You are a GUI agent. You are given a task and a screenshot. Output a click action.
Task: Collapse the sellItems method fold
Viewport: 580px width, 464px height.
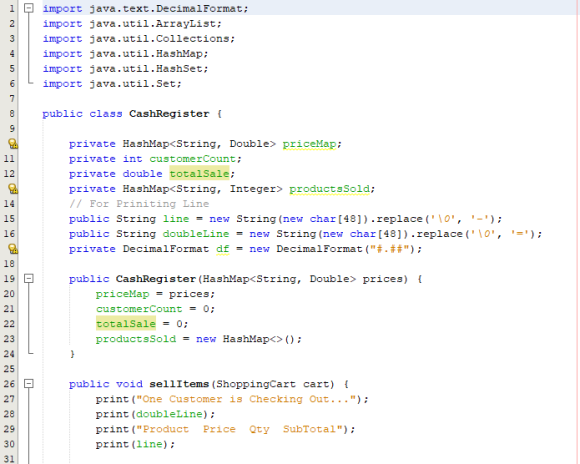[29, 384]
